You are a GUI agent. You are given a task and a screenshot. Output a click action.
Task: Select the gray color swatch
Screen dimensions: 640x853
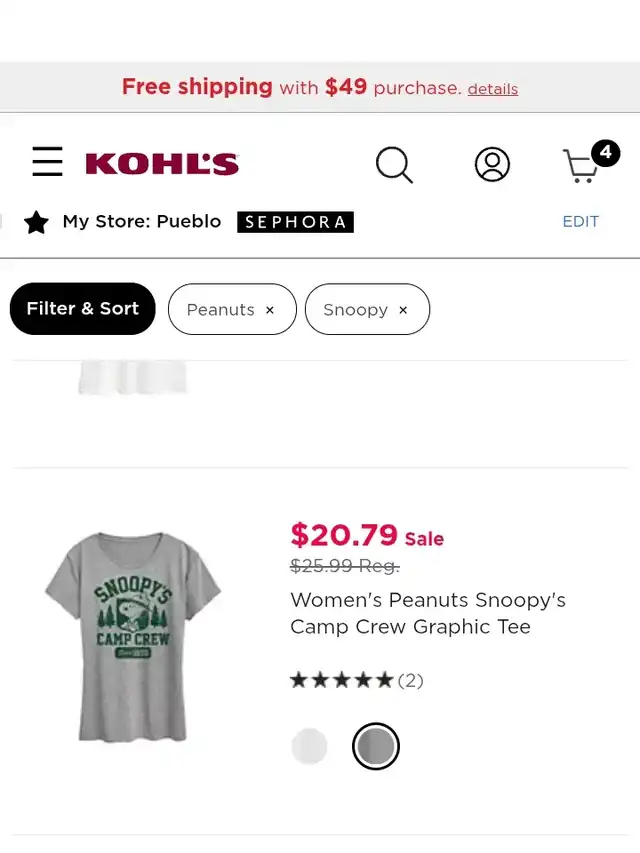point(376,746)
